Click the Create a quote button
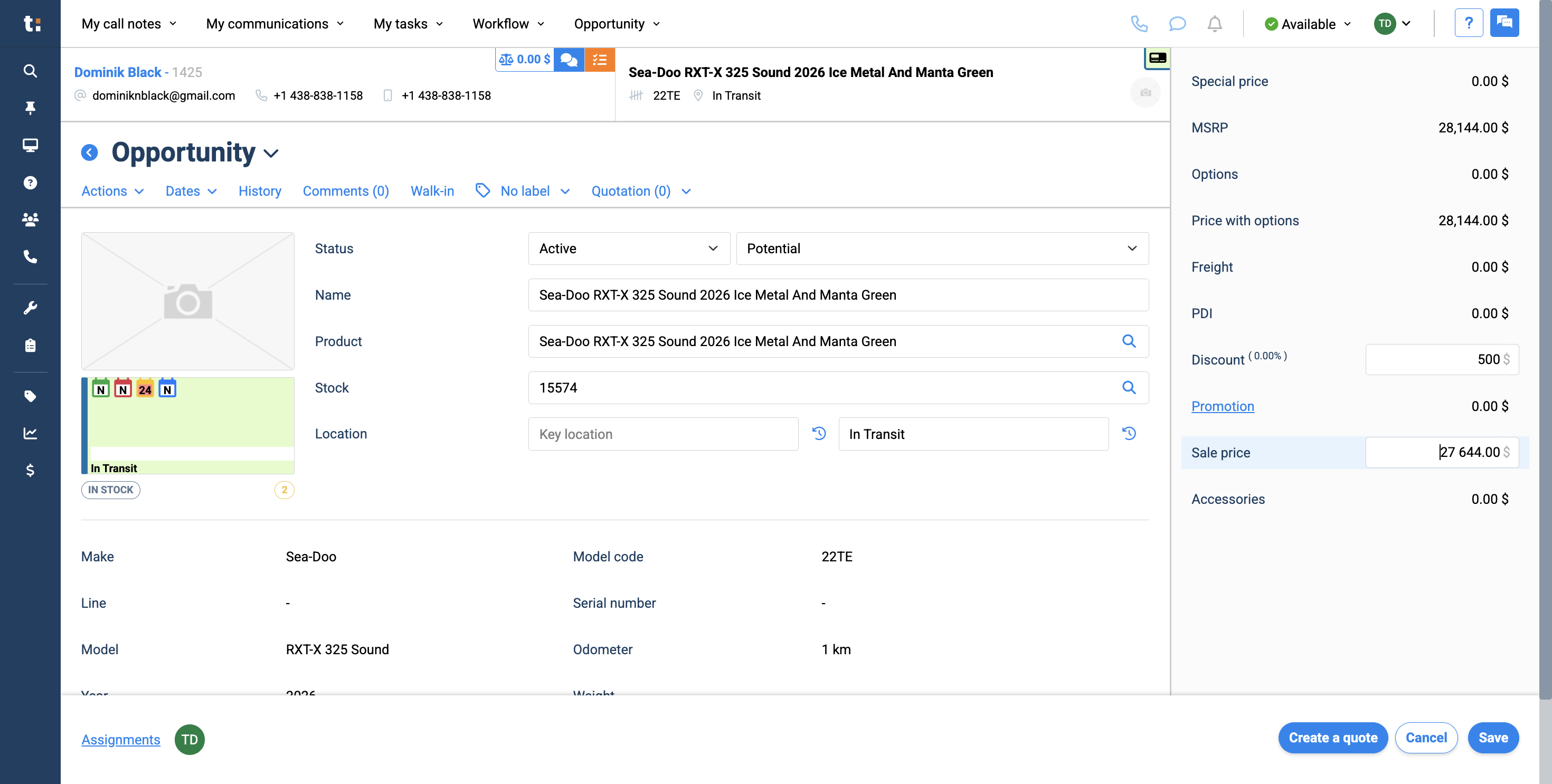The image size is (1552, 784). tap(1333, 738)
